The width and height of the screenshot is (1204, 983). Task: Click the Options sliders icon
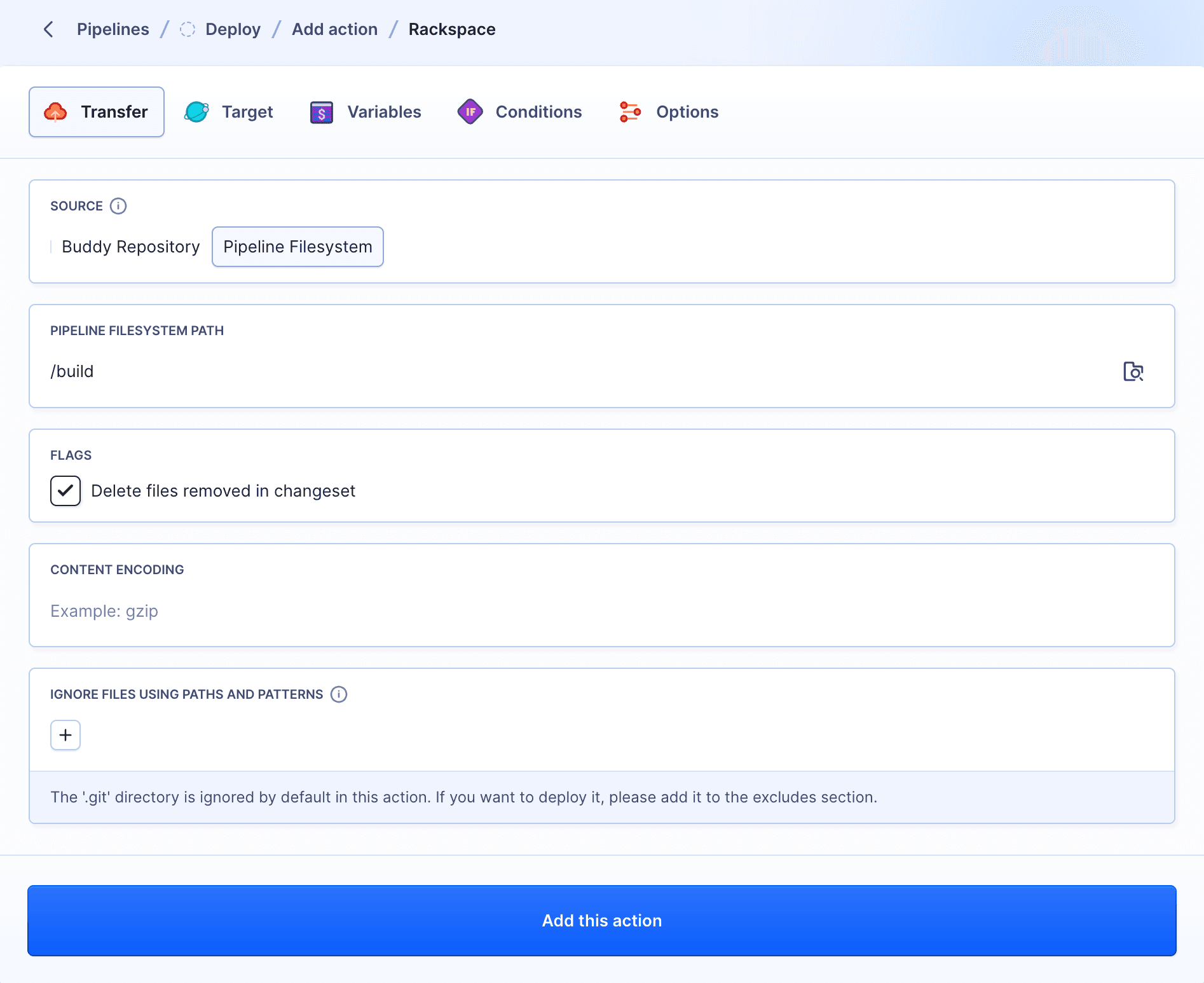[x=630, y=112]
